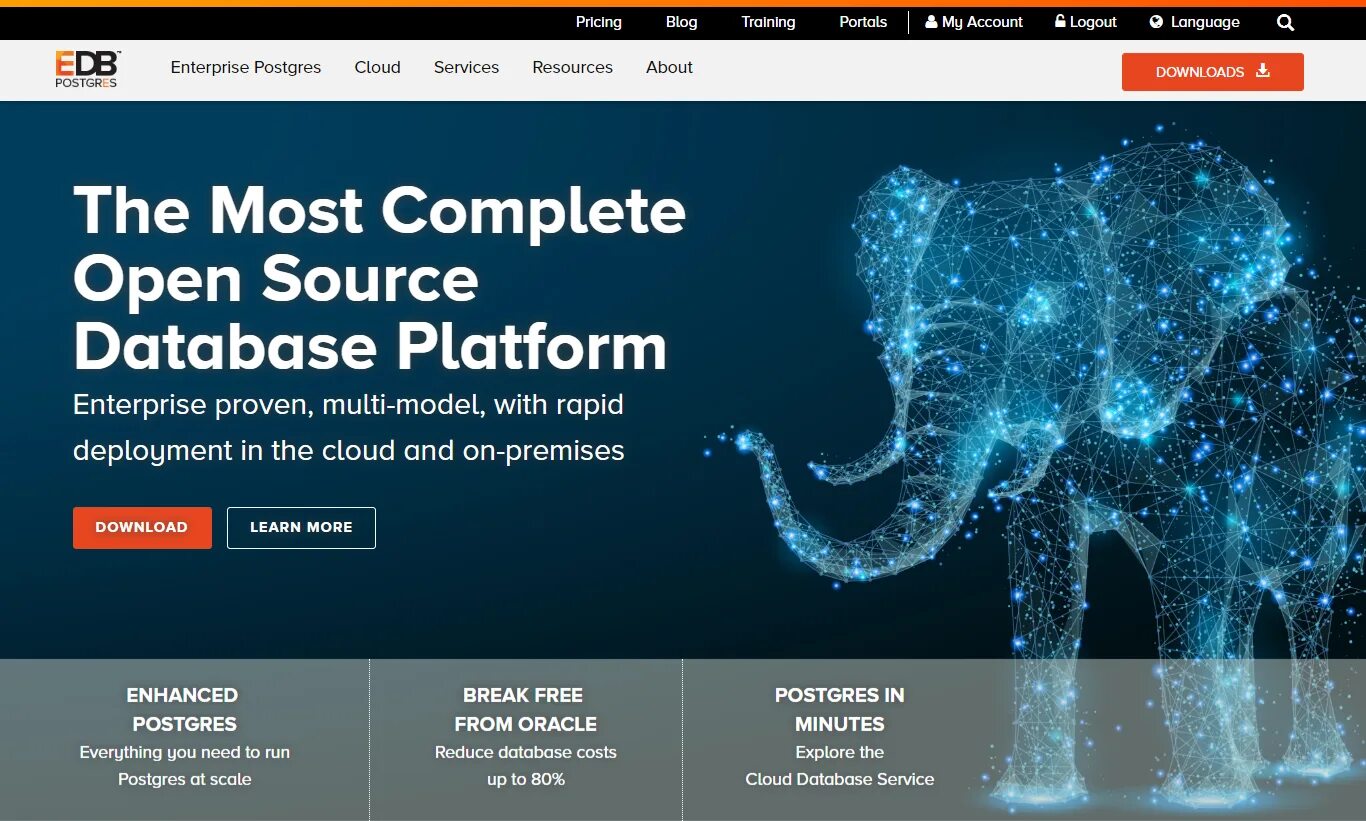Click the EDB Postgres logo

(x=87, y=70)
